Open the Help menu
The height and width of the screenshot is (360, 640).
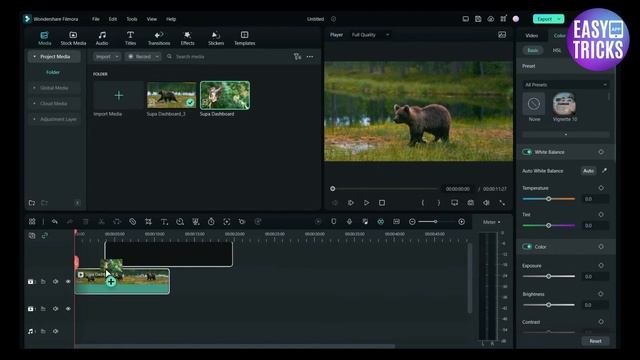(x=171, y=19)
